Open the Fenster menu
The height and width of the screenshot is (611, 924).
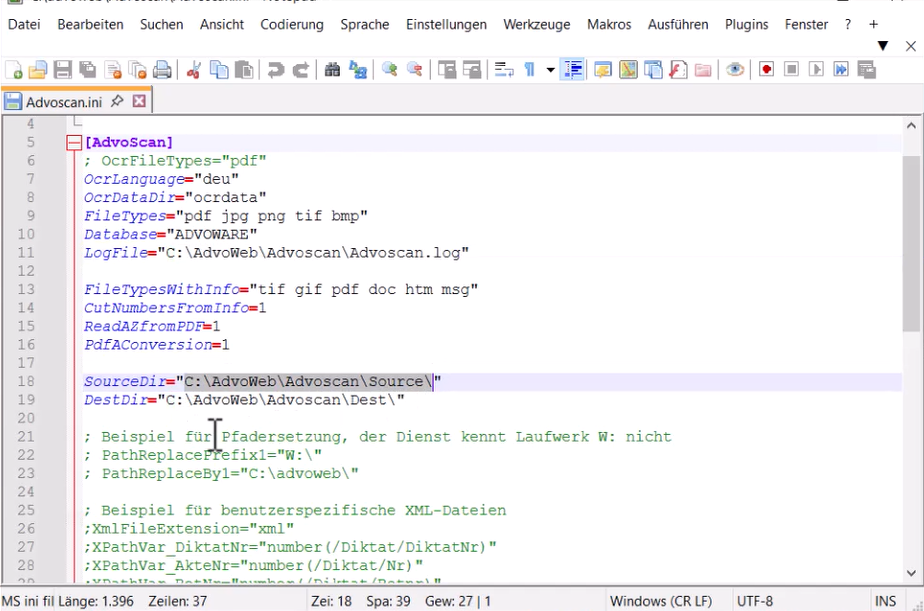806,24
